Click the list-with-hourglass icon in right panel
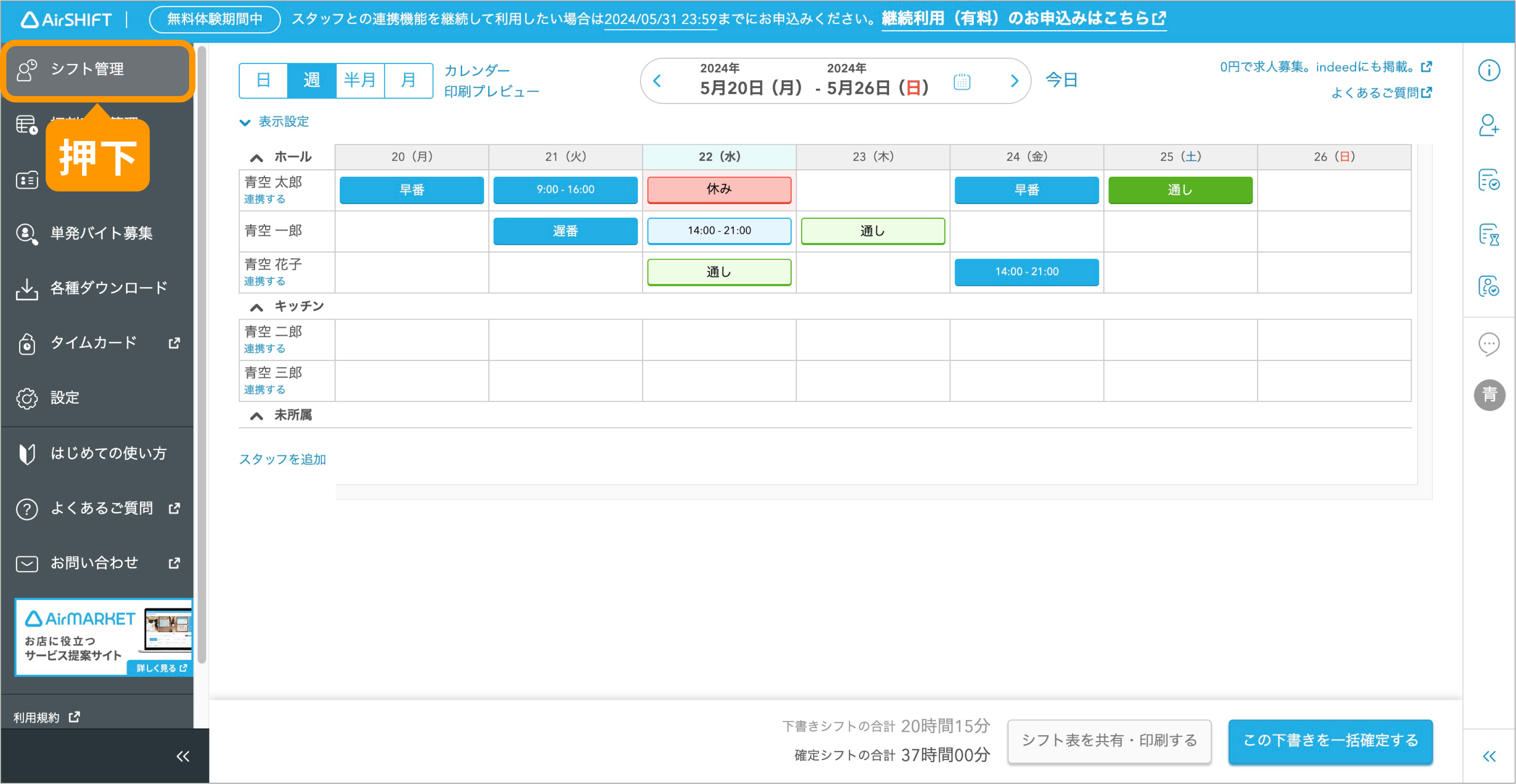Viewport: 1516px width, 784px height. tap(1488, 234)
